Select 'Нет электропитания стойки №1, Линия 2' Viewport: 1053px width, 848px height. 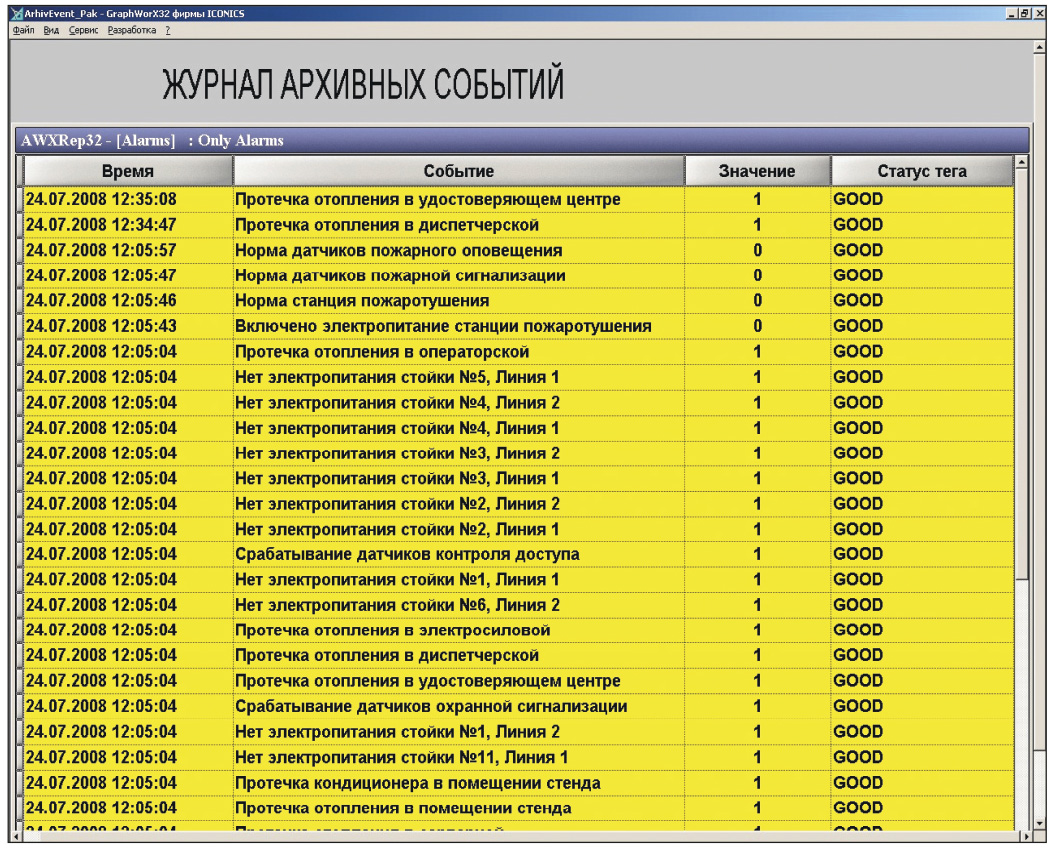point(397,733)
